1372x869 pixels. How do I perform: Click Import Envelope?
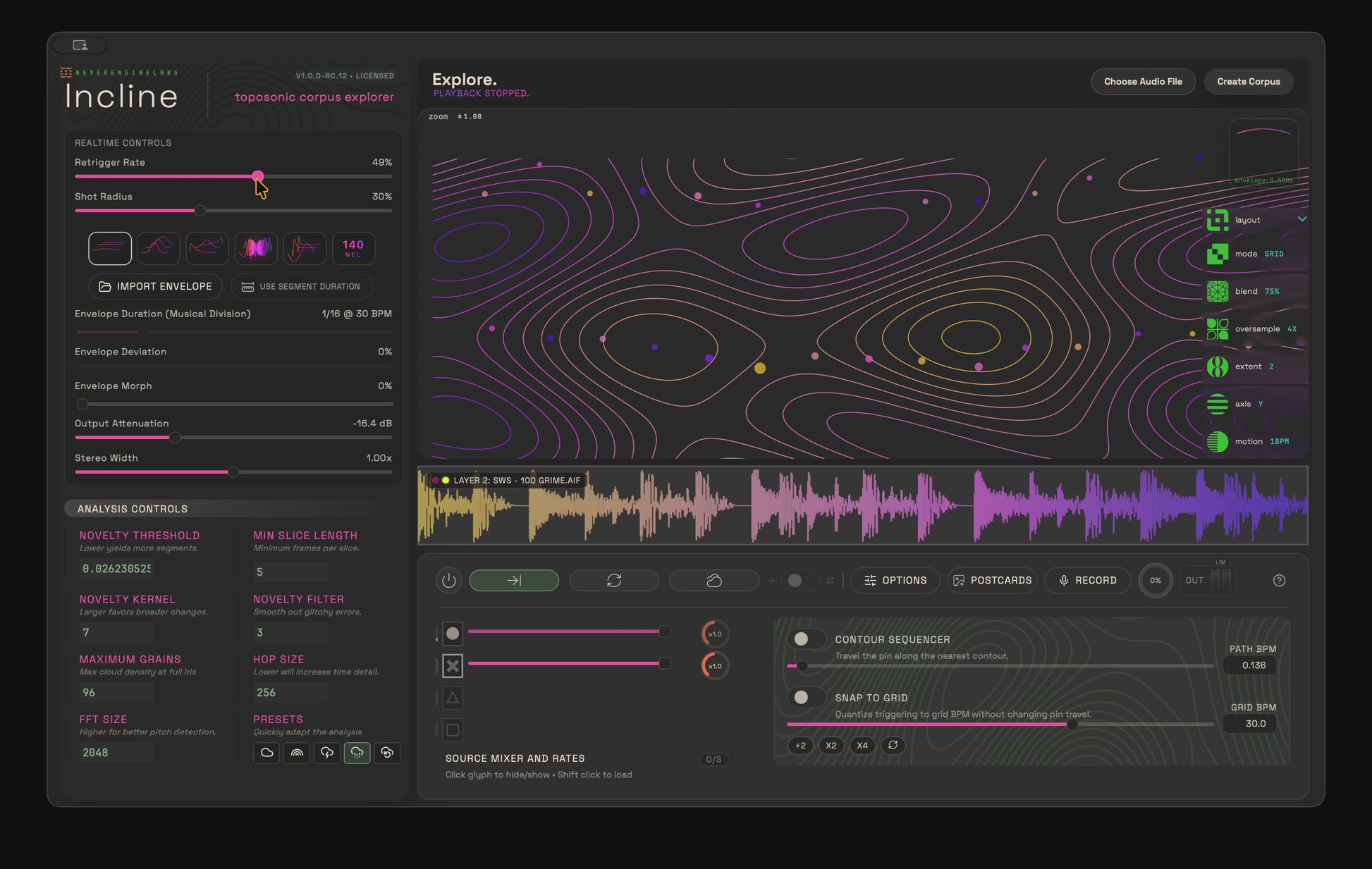click(155, 286)
